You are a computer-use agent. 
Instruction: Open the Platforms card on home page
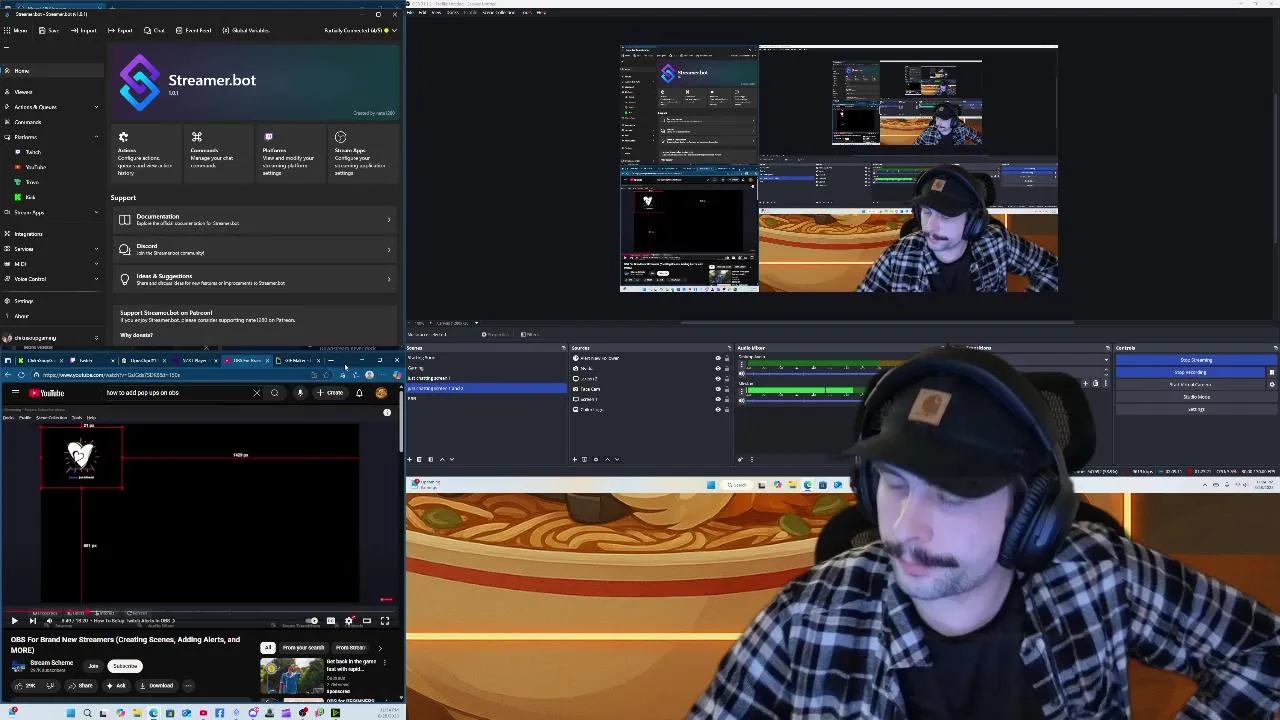[x=289, y=154]
